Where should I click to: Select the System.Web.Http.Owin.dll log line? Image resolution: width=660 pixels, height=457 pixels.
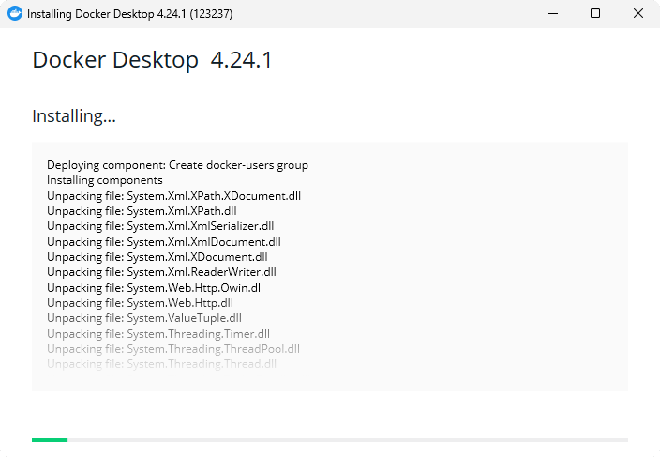coord(154,288)
